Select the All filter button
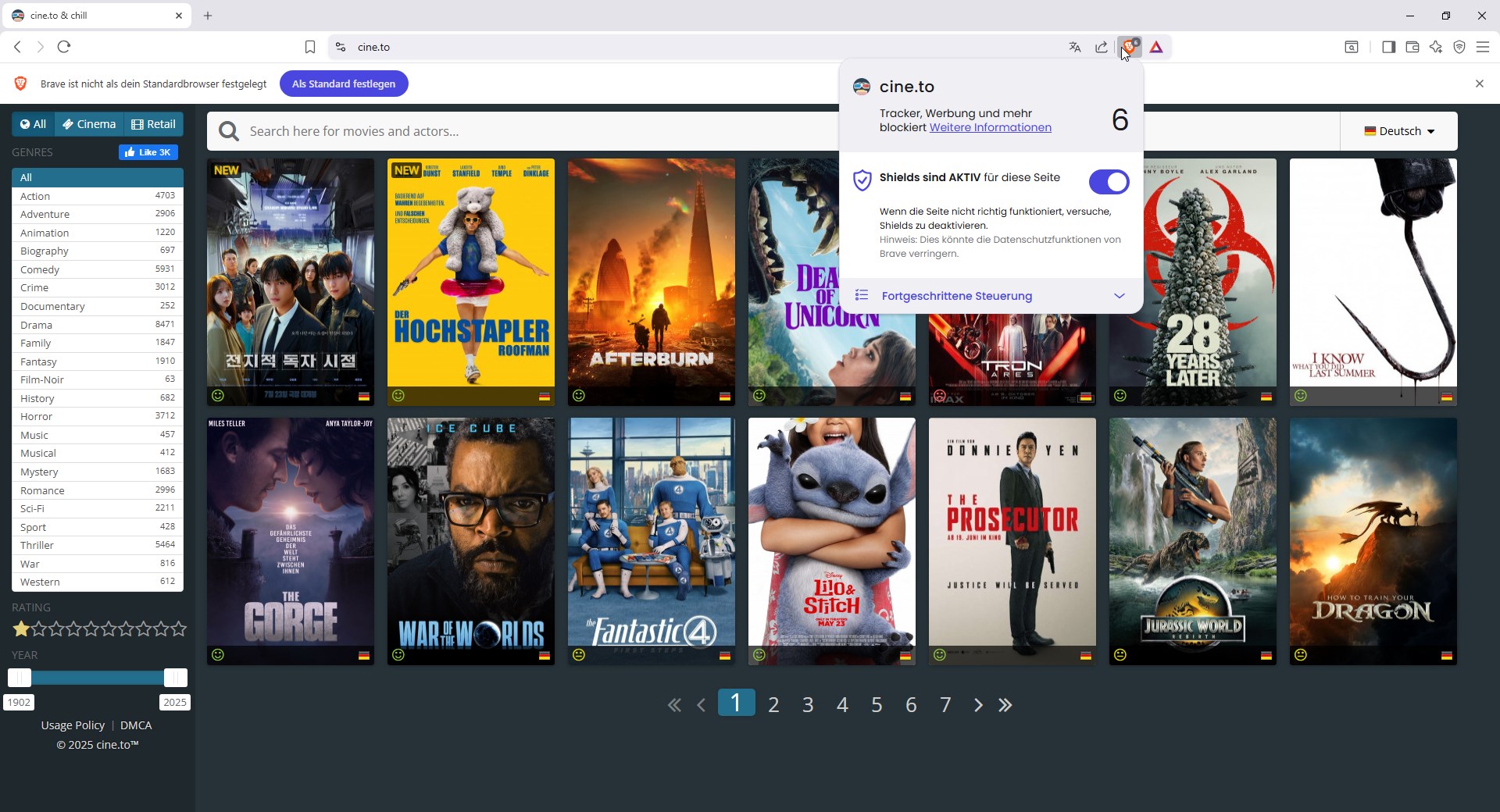This screenshot has width=1500, height=812. [x=33, y=124]
